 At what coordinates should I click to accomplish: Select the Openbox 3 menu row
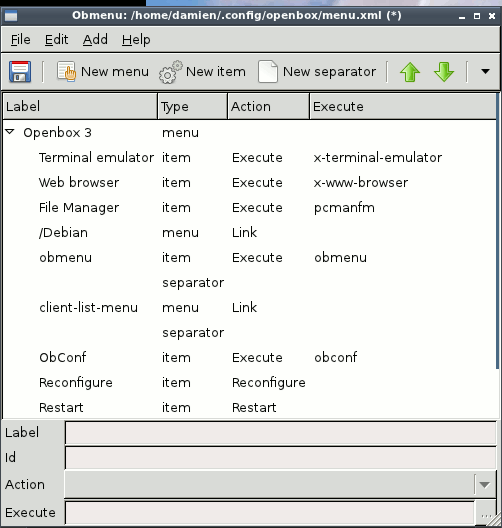(x=249, y=132)
